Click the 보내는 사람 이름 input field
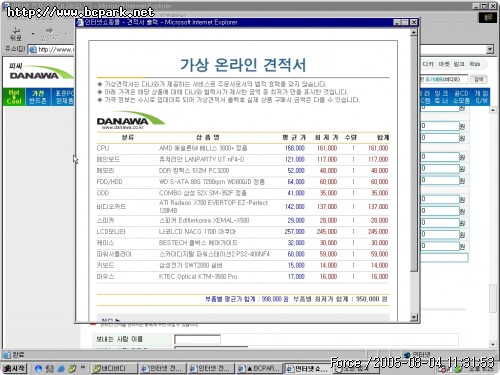 [197, 339]
